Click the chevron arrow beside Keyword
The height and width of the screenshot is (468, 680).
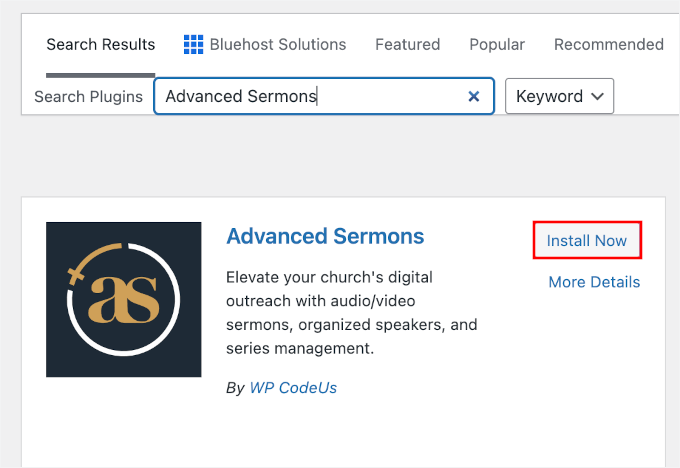pos(597,97)
